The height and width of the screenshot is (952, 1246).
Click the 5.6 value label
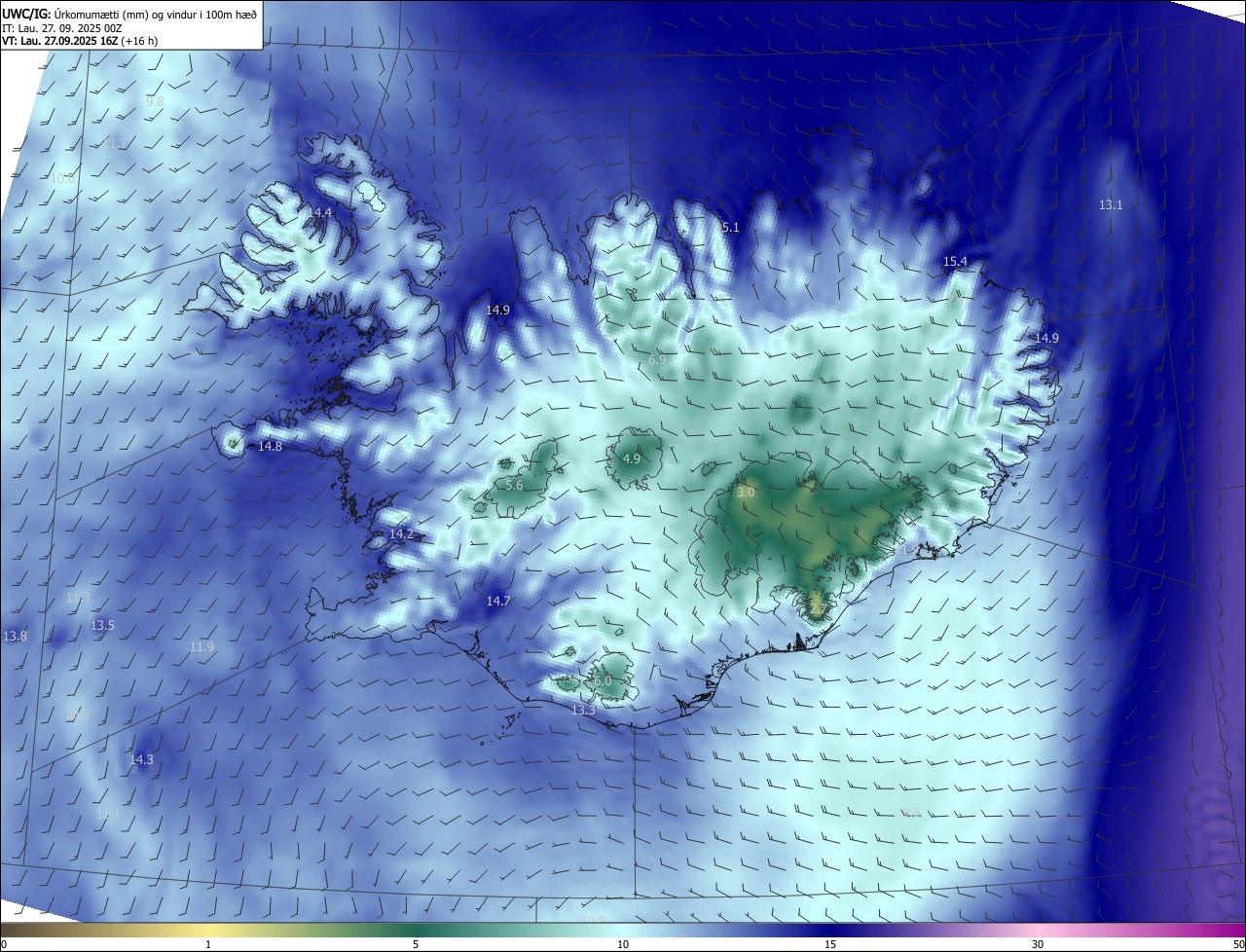click(514, 485)
